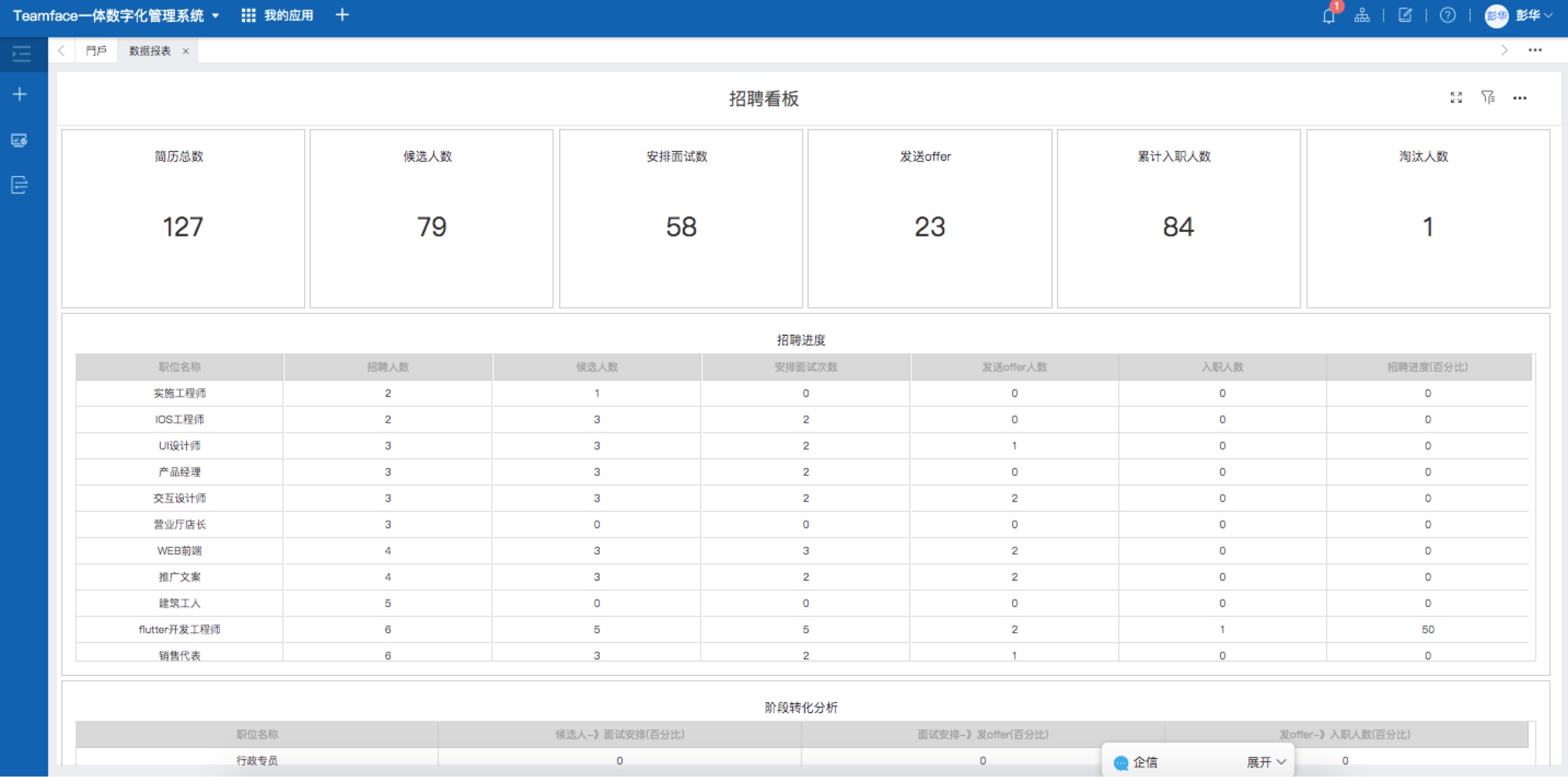
Task: Select the WEB前端 row
Action: tap(802, 551)
